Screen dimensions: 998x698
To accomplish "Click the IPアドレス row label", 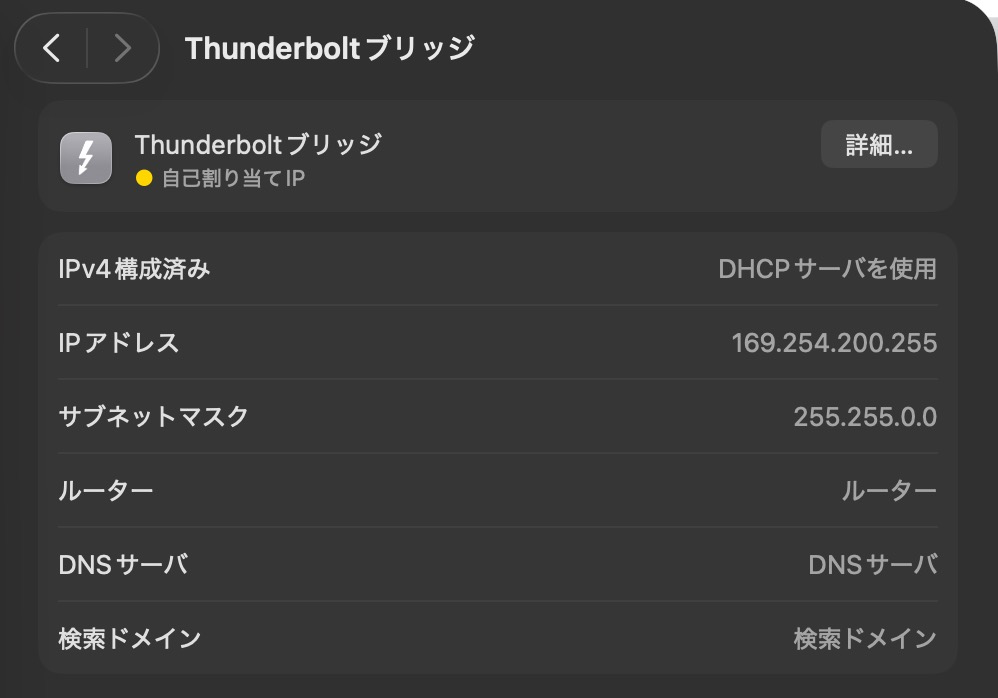I will pos(119,343).
